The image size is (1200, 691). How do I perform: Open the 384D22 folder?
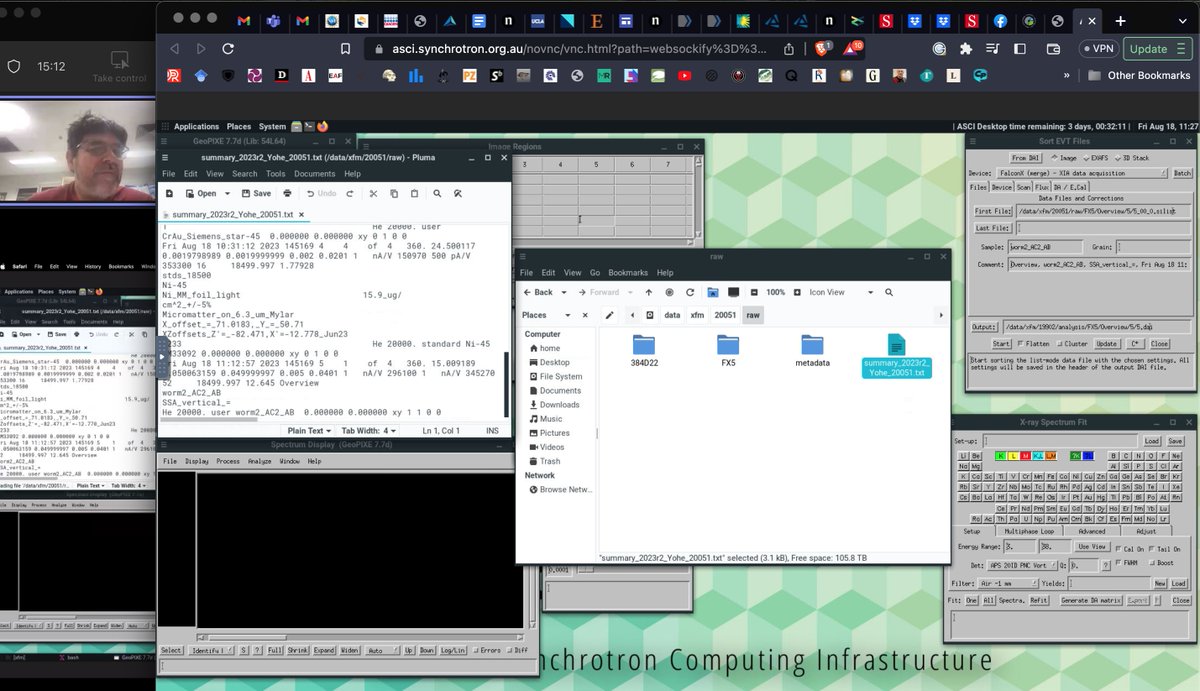644,352
